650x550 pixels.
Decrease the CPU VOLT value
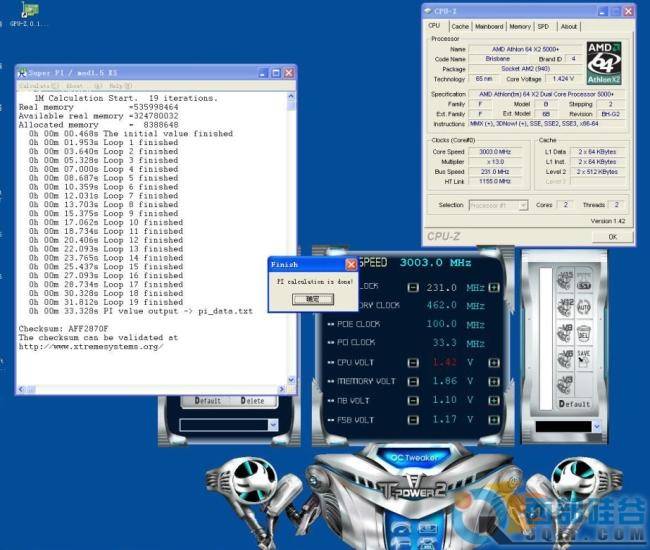(x=413, y=363)
